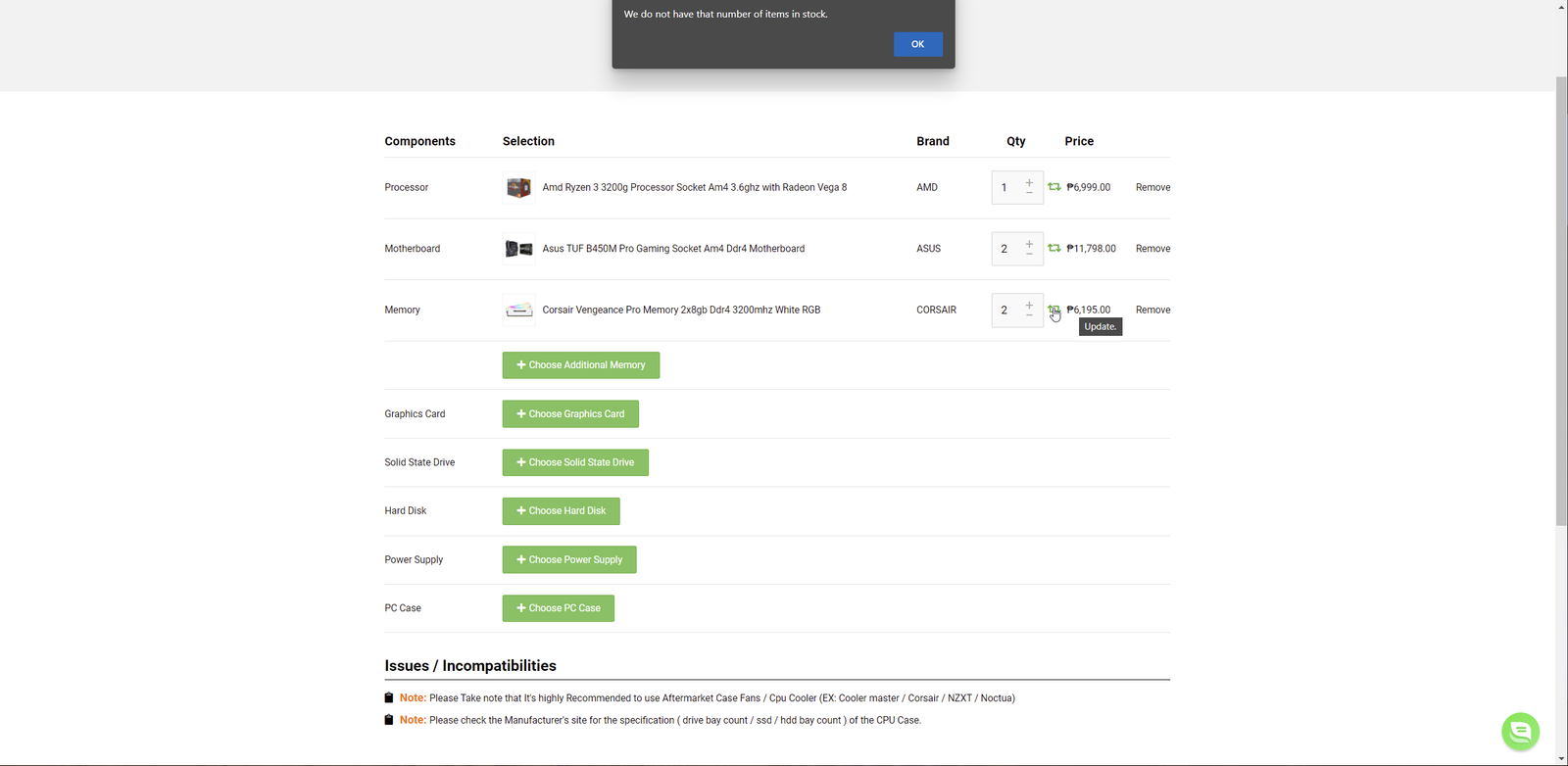Open Amd Ryzen 3 3200g product thumbnail
The image size is (1568, 766).
[518, 187]
